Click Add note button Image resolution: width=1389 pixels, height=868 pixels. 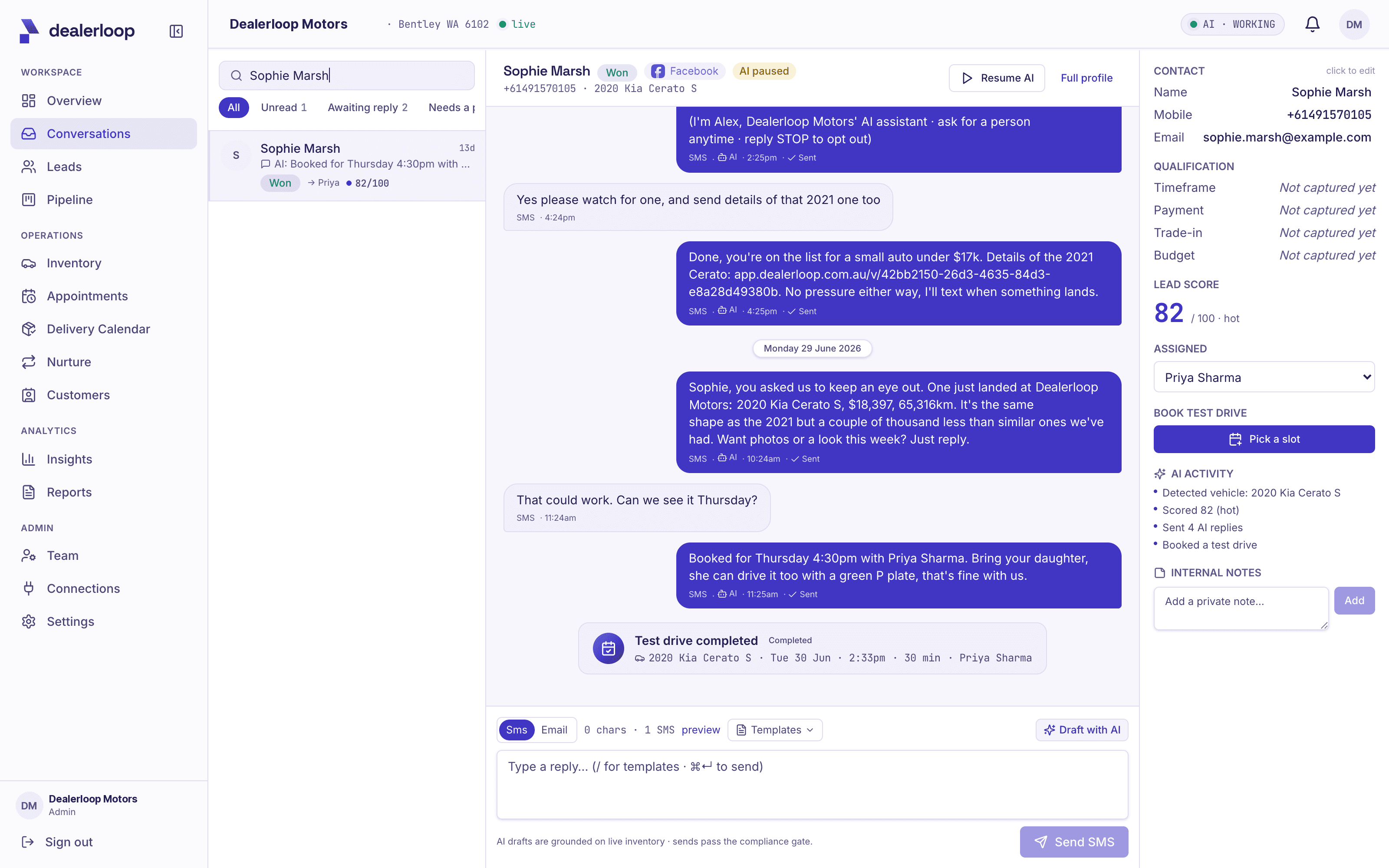1354,601
